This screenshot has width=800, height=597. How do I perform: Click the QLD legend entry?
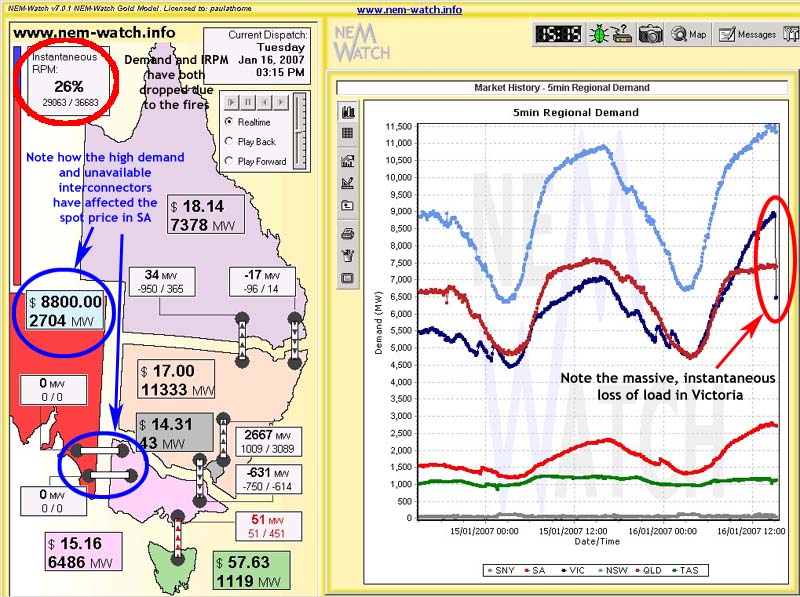(648, 570)
